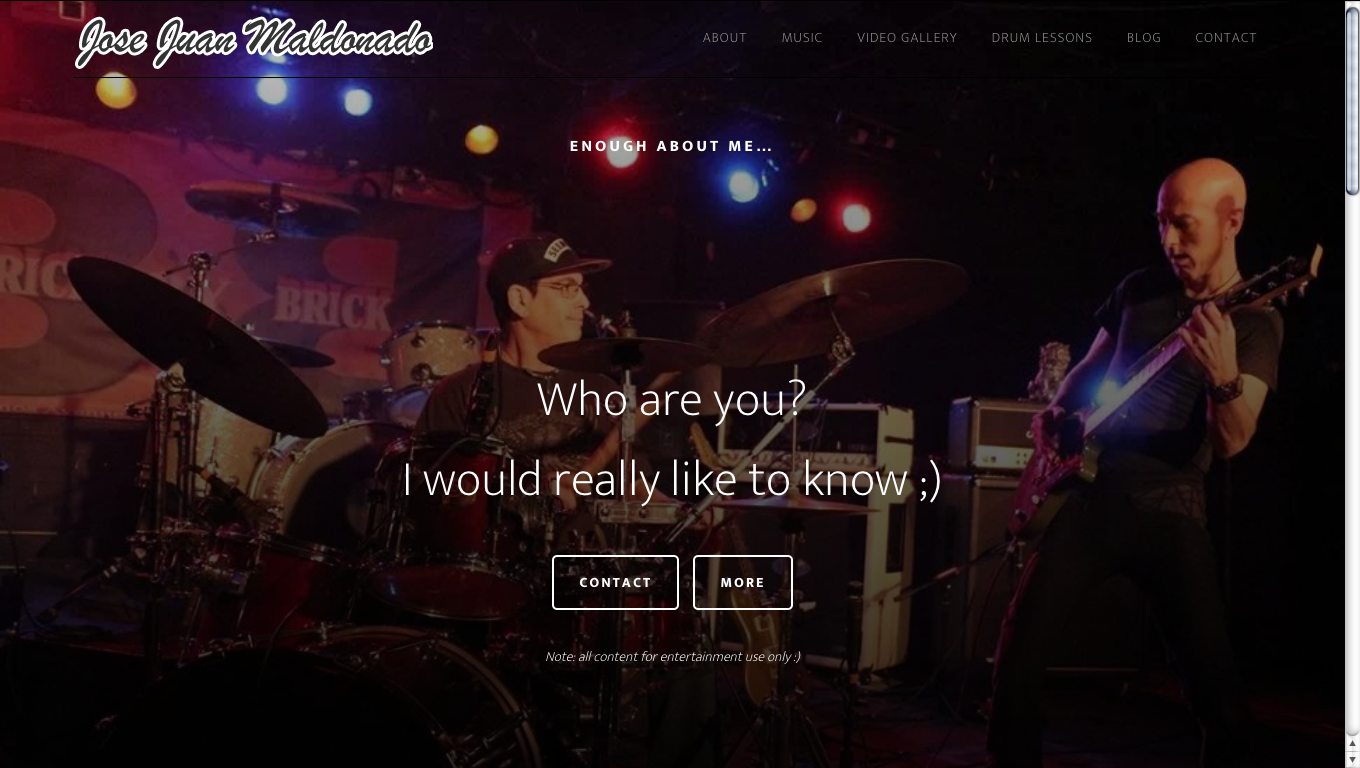Open the Video Gallery nav link
The height and width of the screenshot is (768, 1360).
click(x=907, y=38)
